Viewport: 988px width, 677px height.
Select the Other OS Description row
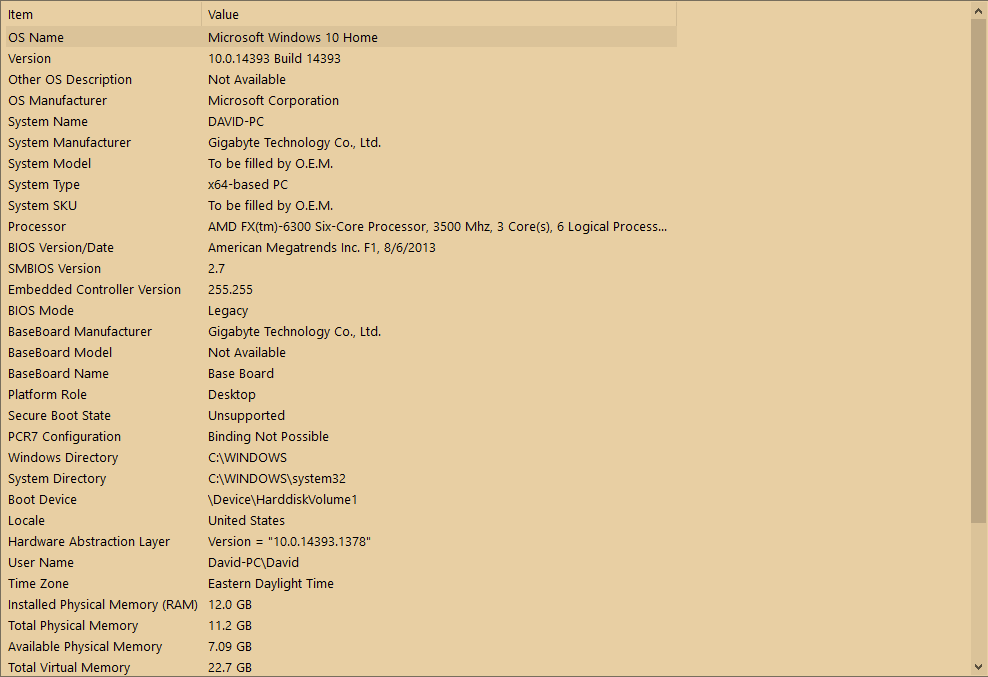(x=341, y=79)
